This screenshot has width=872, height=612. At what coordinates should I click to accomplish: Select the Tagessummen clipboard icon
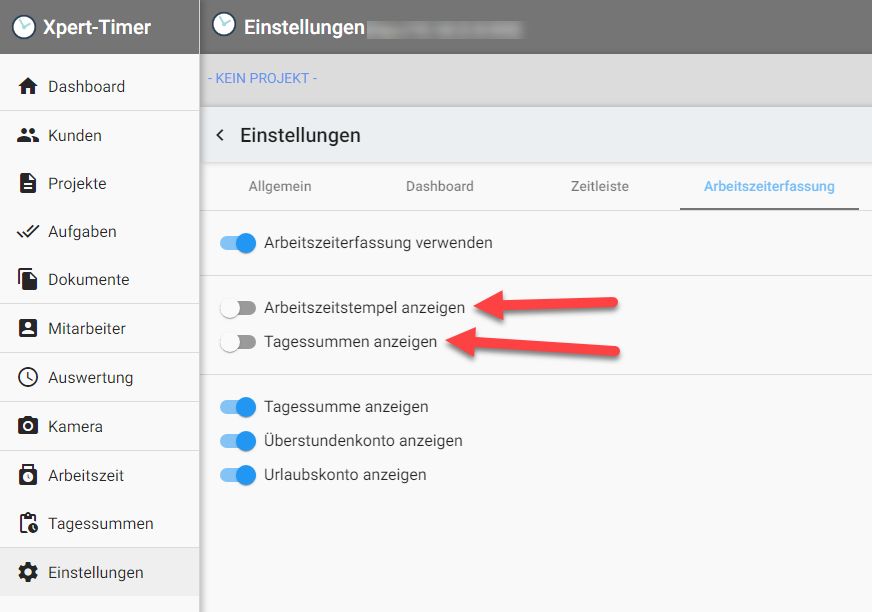[27, 523]
